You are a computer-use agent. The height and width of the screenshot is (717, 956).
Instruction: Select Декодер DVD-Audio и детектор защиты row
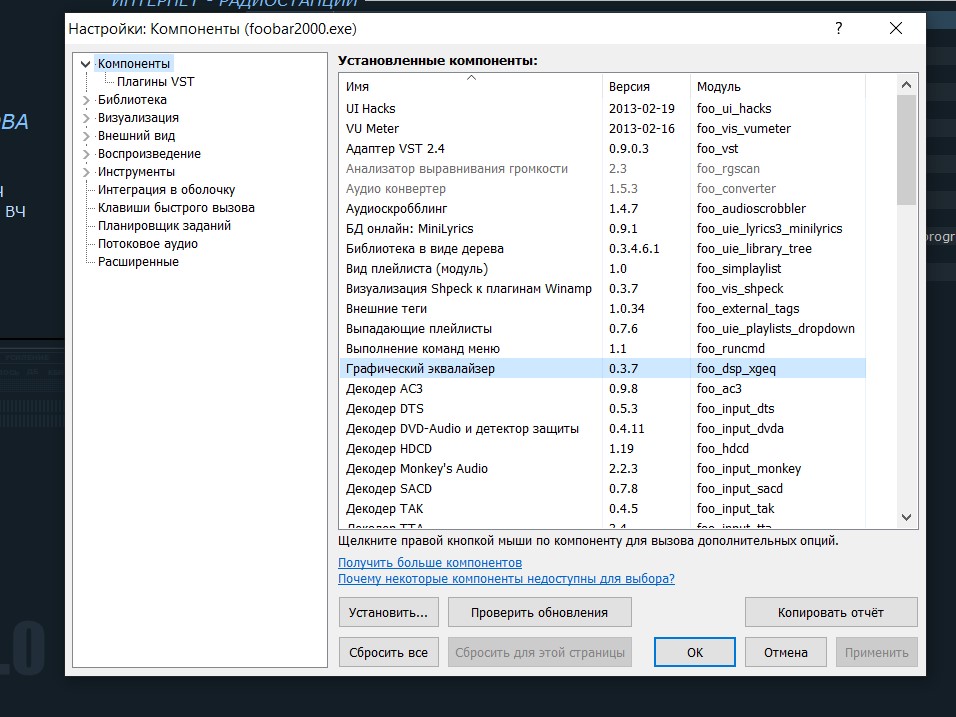(x=602, y=429)
